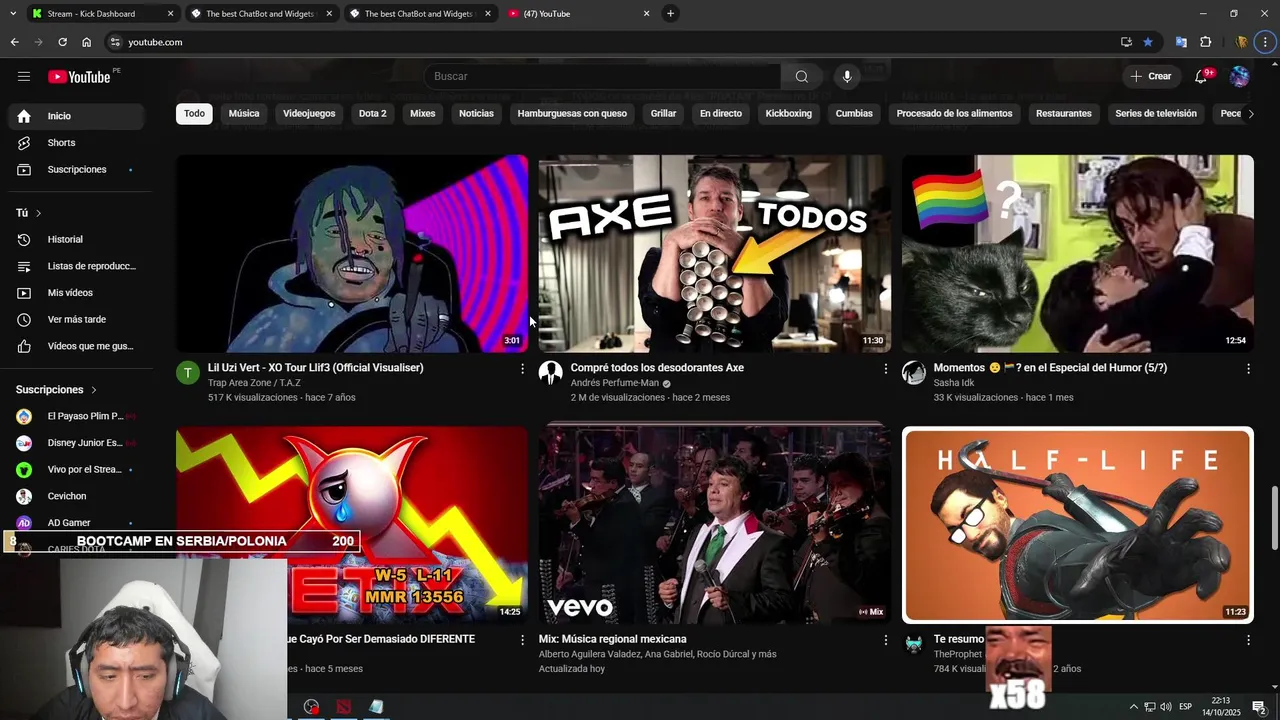Click the search magnifier button
The height and width of the screenshot is (720, 1280).
click(801, 76)
